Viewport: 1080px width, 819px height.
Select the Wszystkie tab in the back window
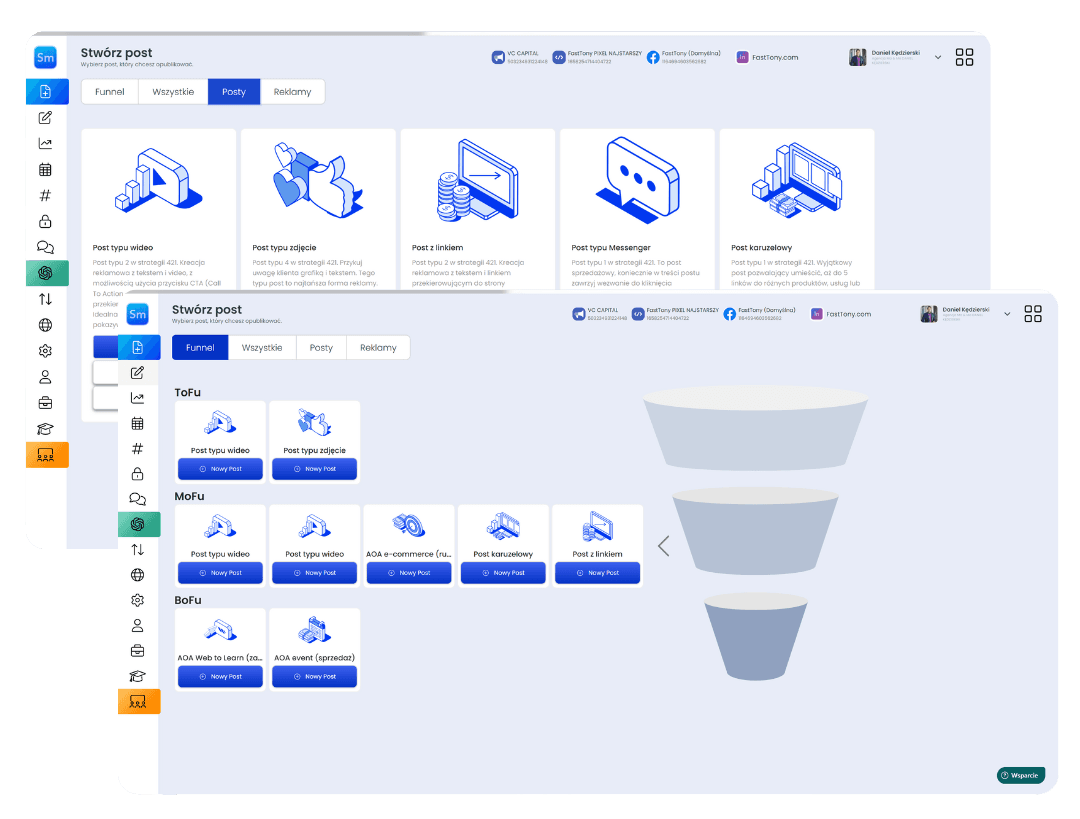point(173,92)
